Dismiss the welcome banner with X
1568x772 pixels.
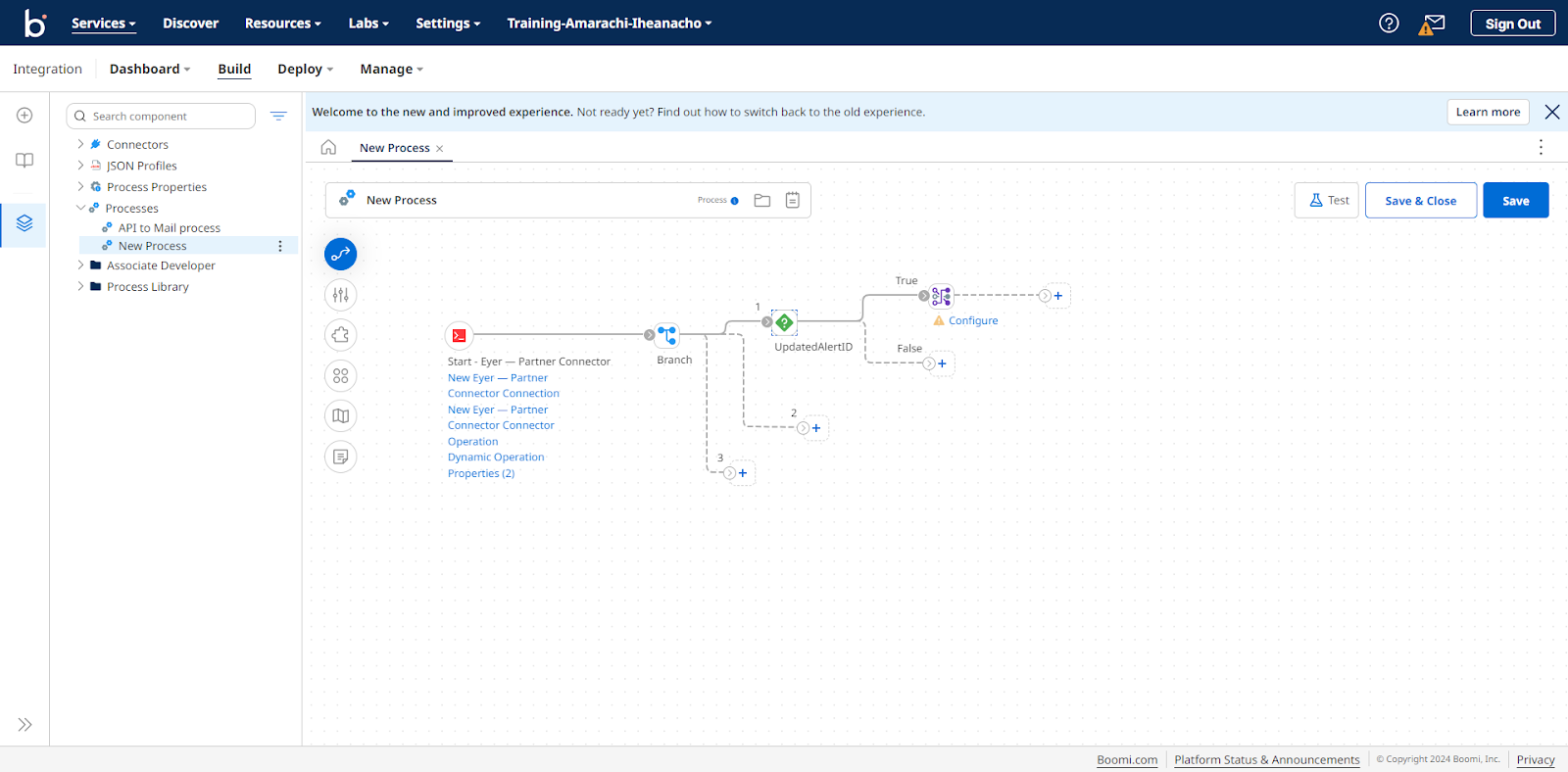tap(1552, 112)
